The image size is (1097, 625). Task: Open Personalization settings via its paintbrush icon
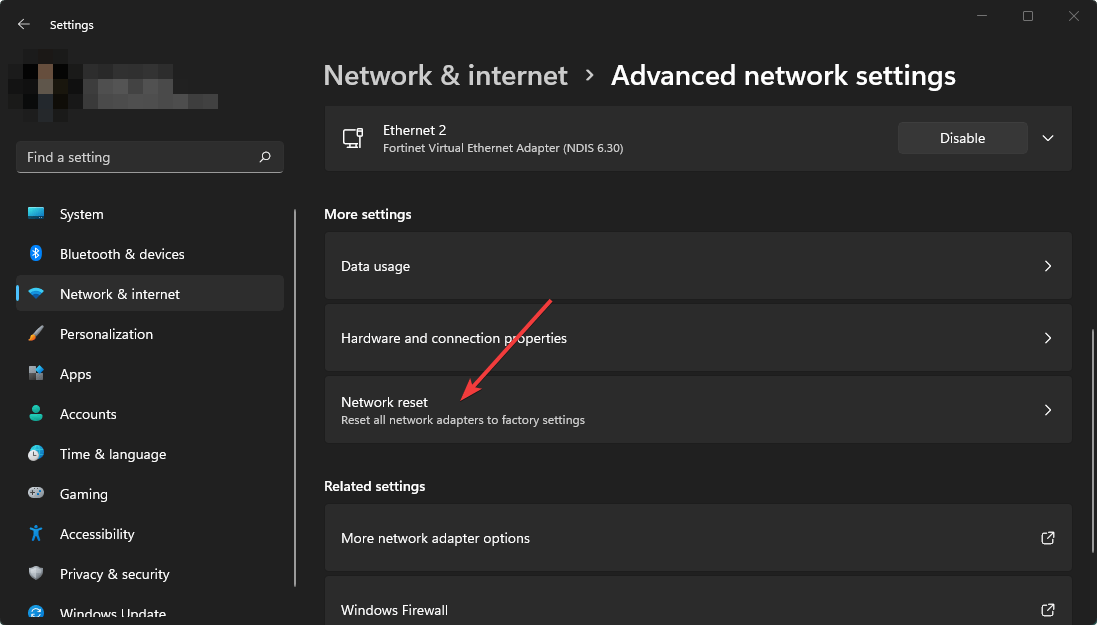(36, 334)
